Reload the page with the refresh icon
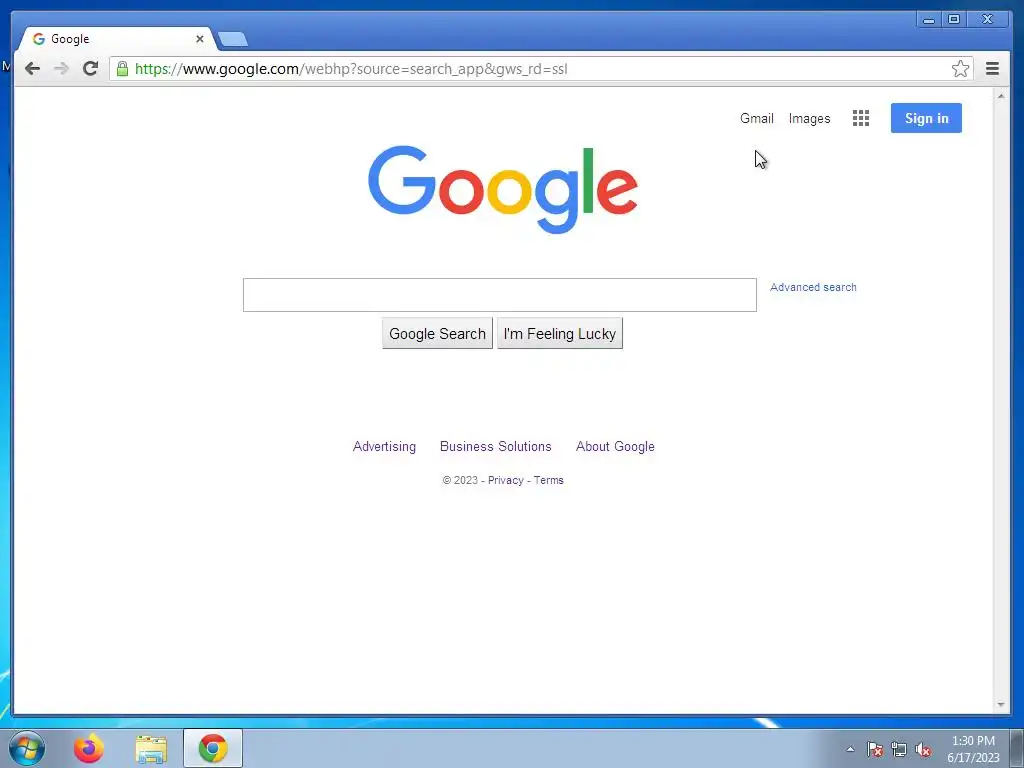1024x768 pixels. (x=91, y=68)
